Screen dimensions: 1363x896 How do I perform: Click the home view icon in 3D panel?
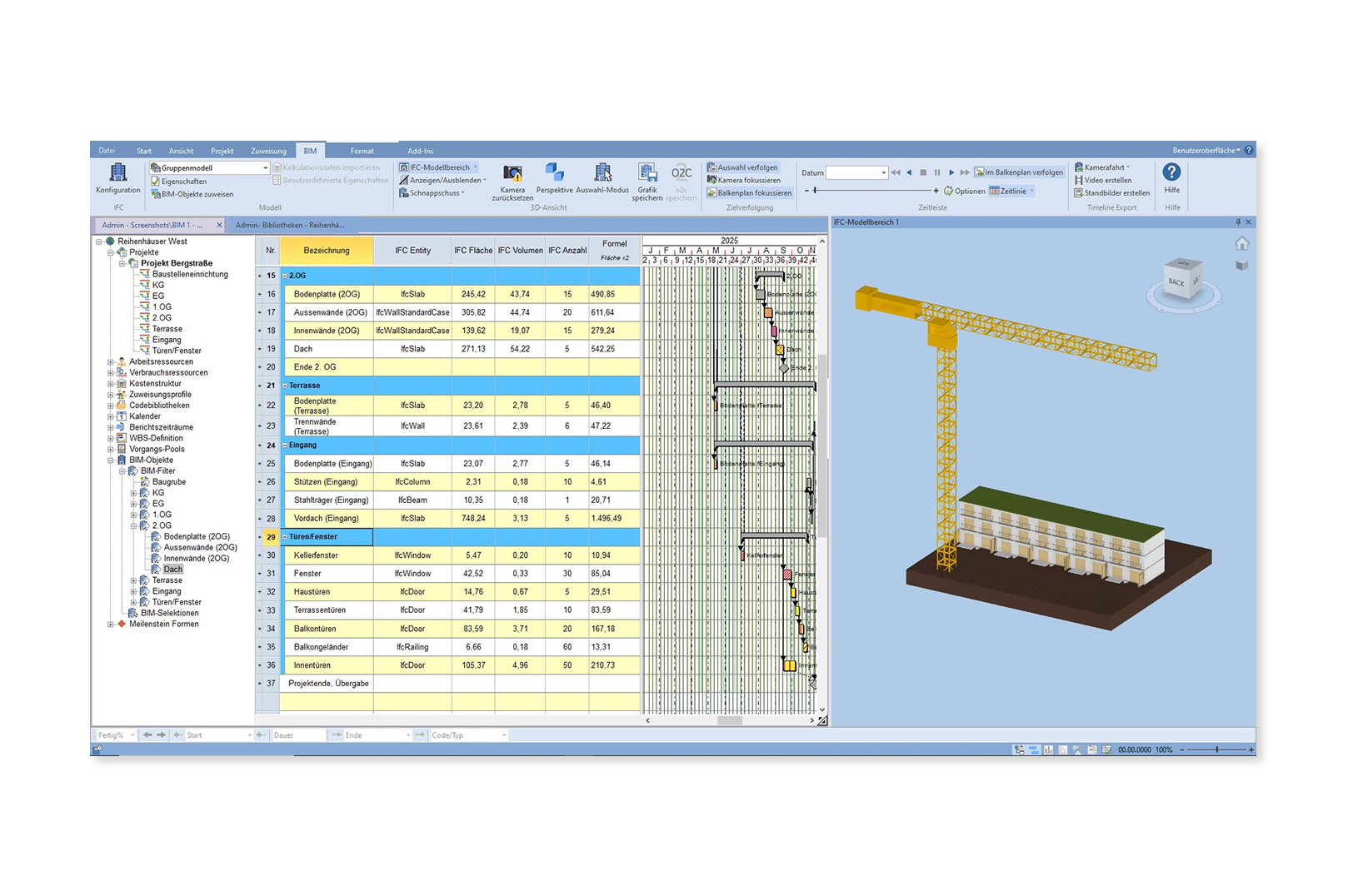[1241, 244]
